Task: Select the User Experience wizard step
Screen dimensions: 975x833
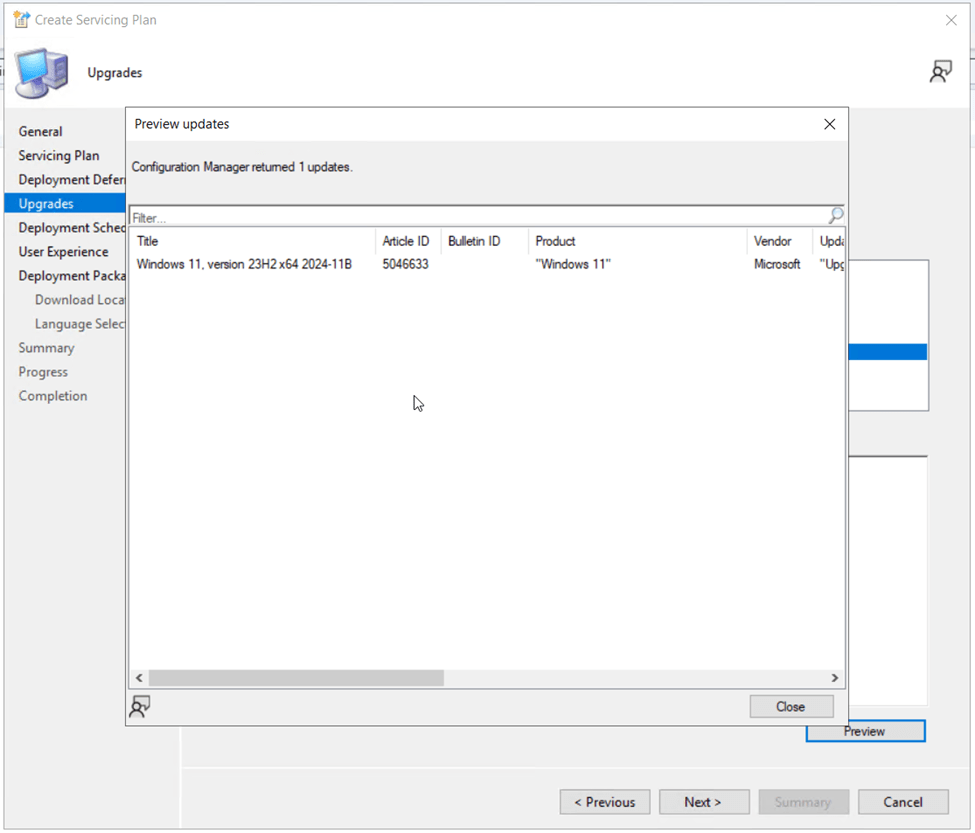Action: point(63,252)
